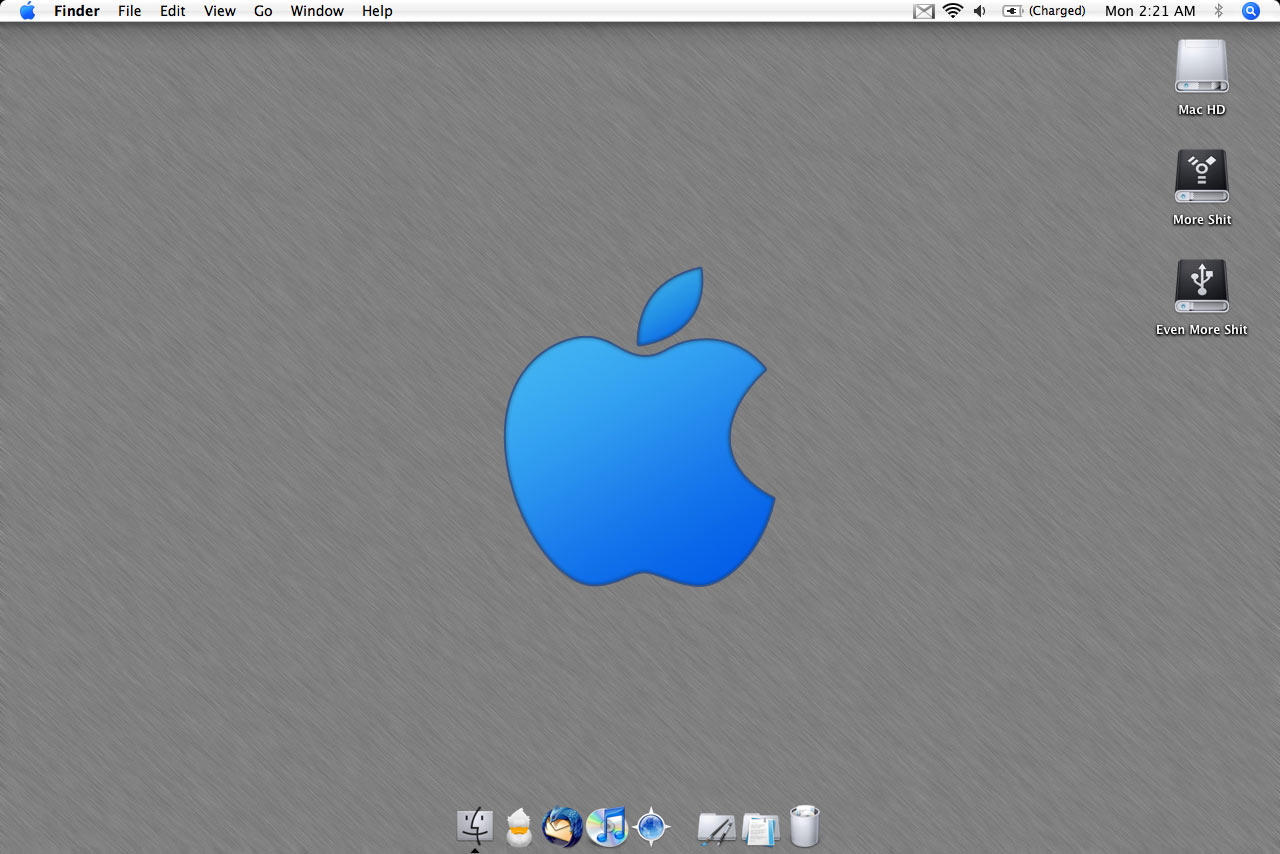Open the Go menu
Image resolution: width=1280 pixels, height=854 pixels.
pyautogui.click(x=263, y=11)
